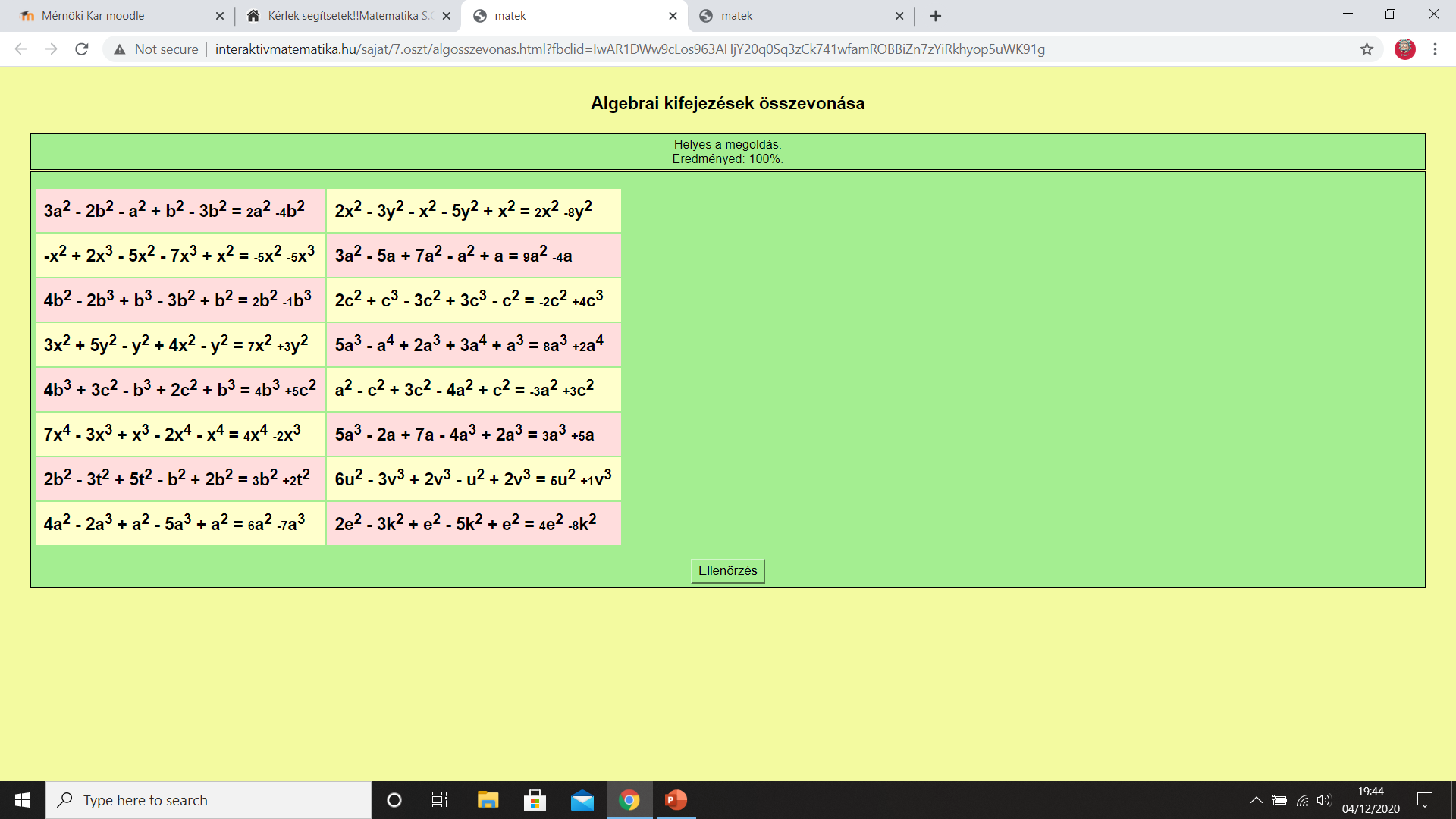Open the volume control icon
1456x819 pixels.
pos(1324,800)
